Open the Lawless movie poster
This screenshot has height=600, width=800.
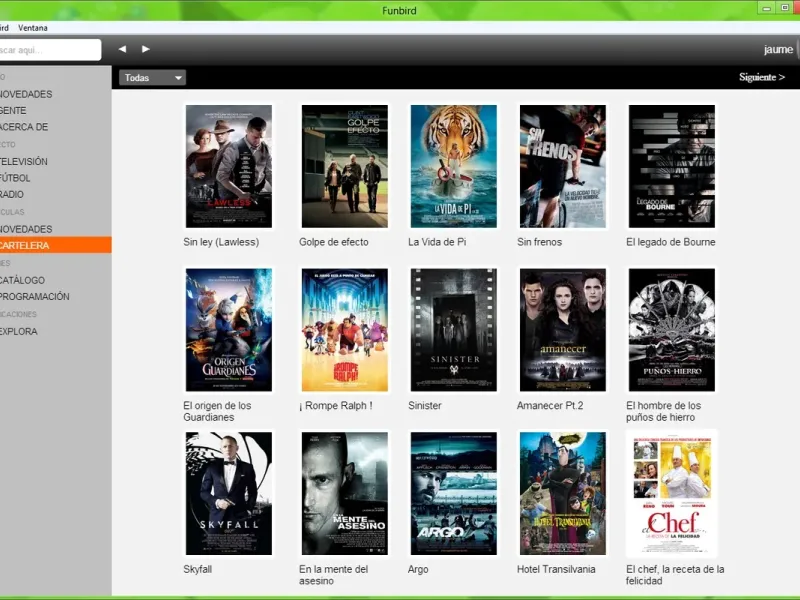pos(229,166)
